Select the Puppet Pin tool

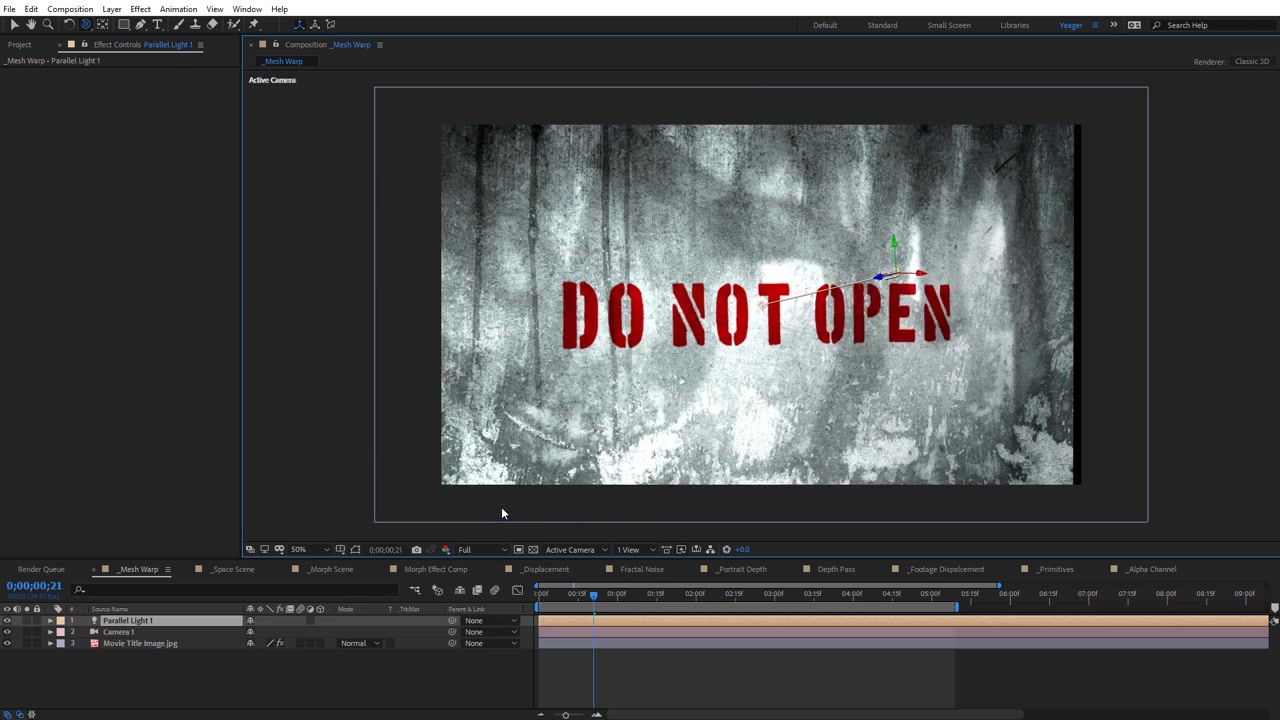tap(253, 24)
